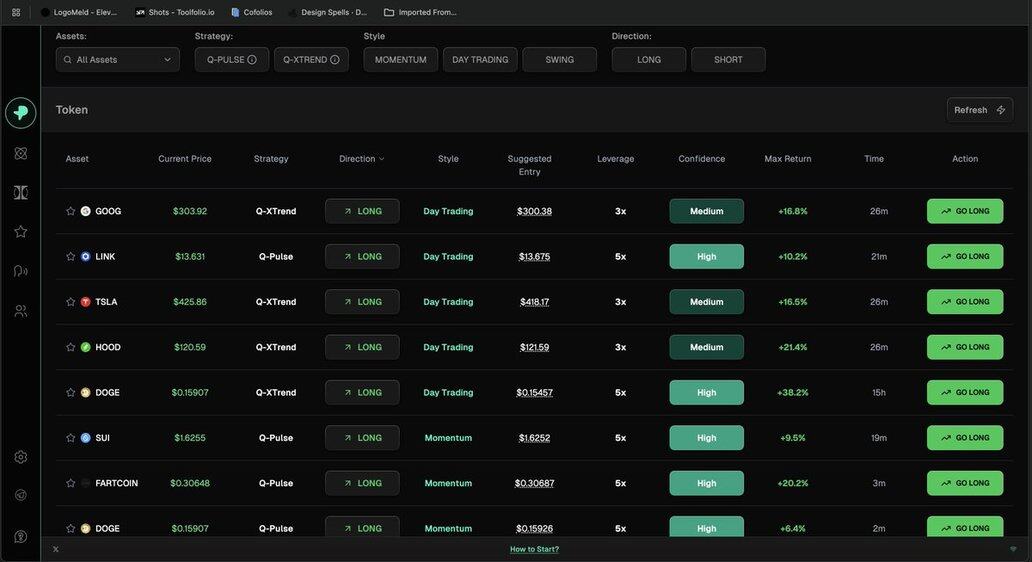Image resolution: width=1032 pixels, height=562 pixels.
Task: Click the info icon next to Q-PULSE
Action: [252, 60]
